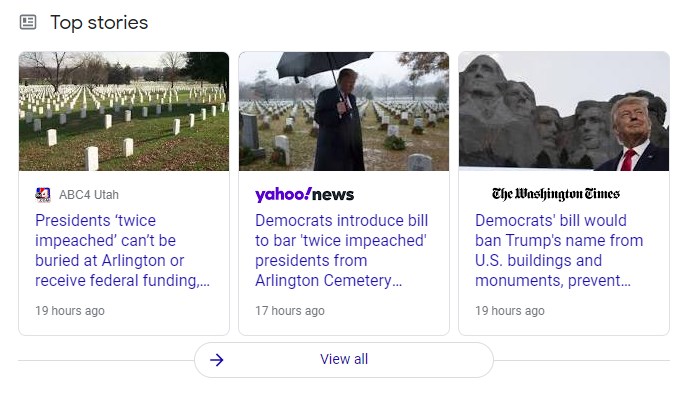Click "17 hours ago" on Yahoo News card
The image size is (685, 398).
click(290, 311)
